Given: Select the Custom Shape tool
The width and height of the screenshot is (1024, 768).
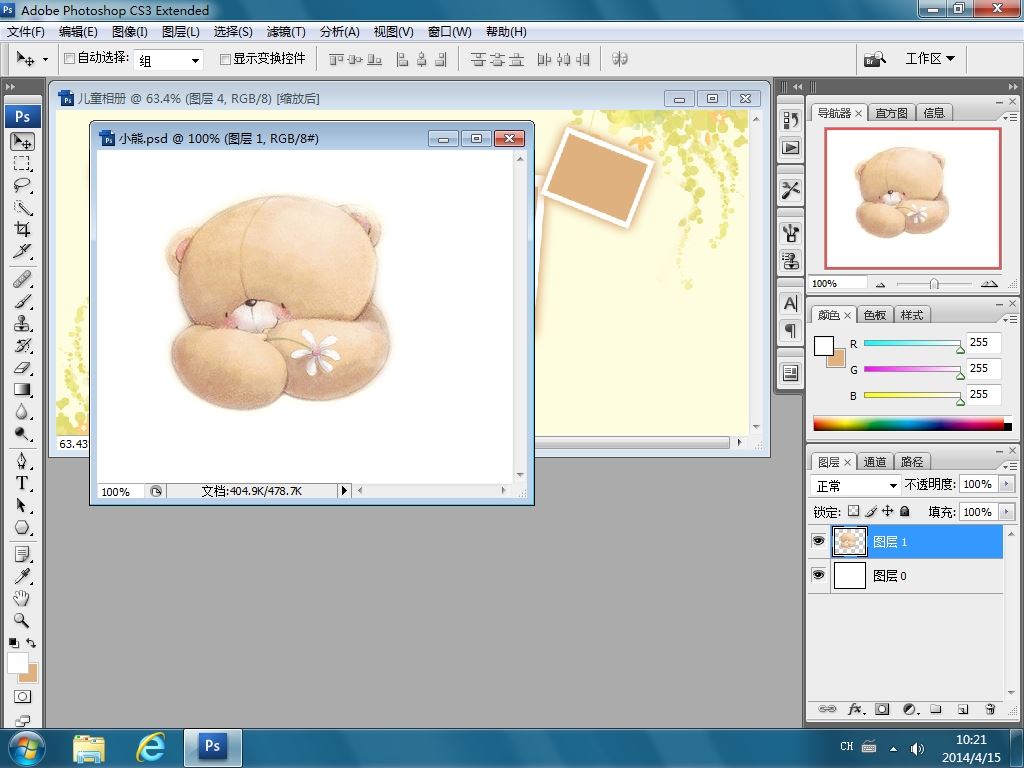Looking at the screenshot, I should point(22,527).
